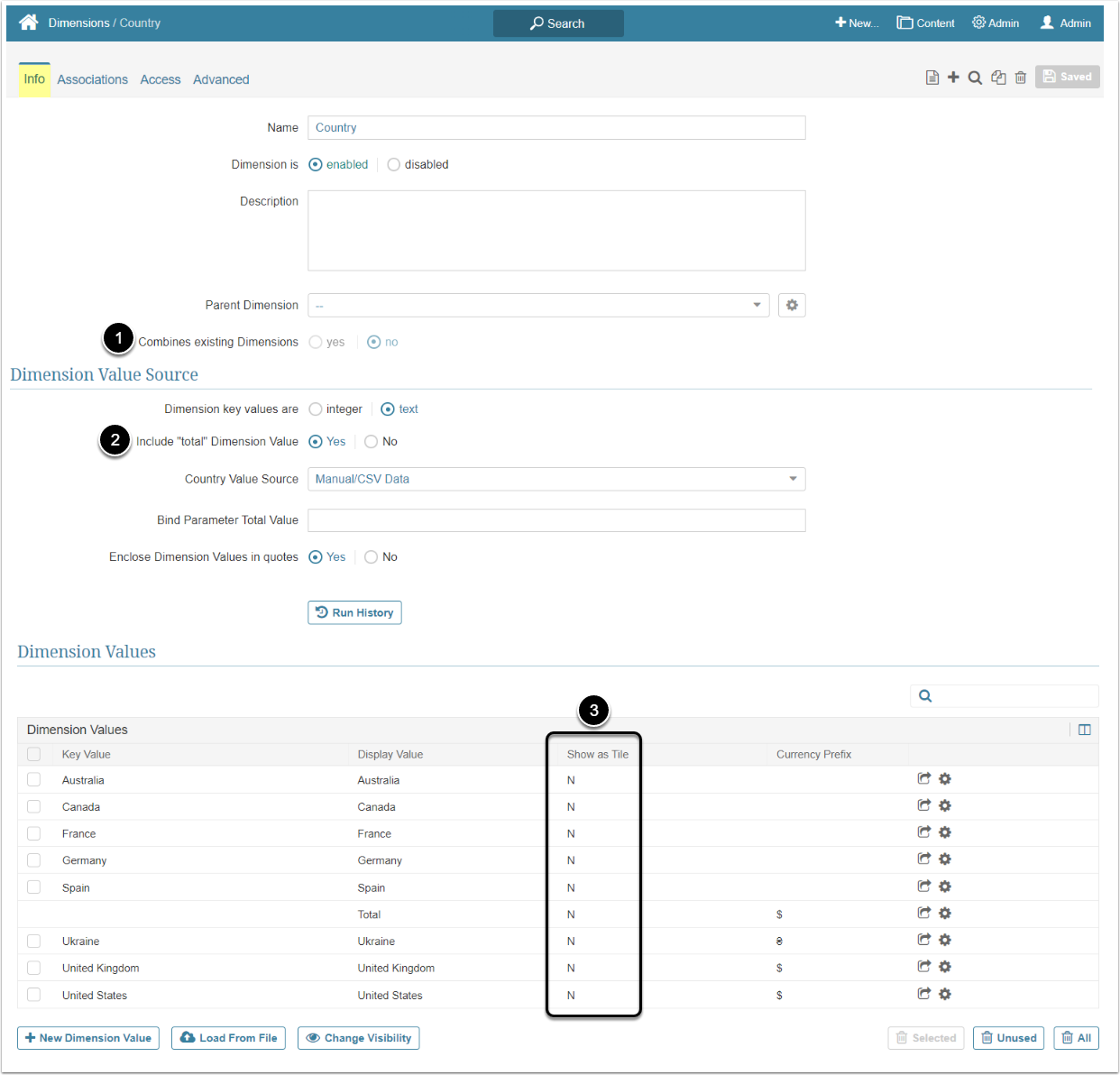Viewport: 1120px width, 1075px height.
Task: Switch to the Advanced tab
Action: [x=221, y=79]
